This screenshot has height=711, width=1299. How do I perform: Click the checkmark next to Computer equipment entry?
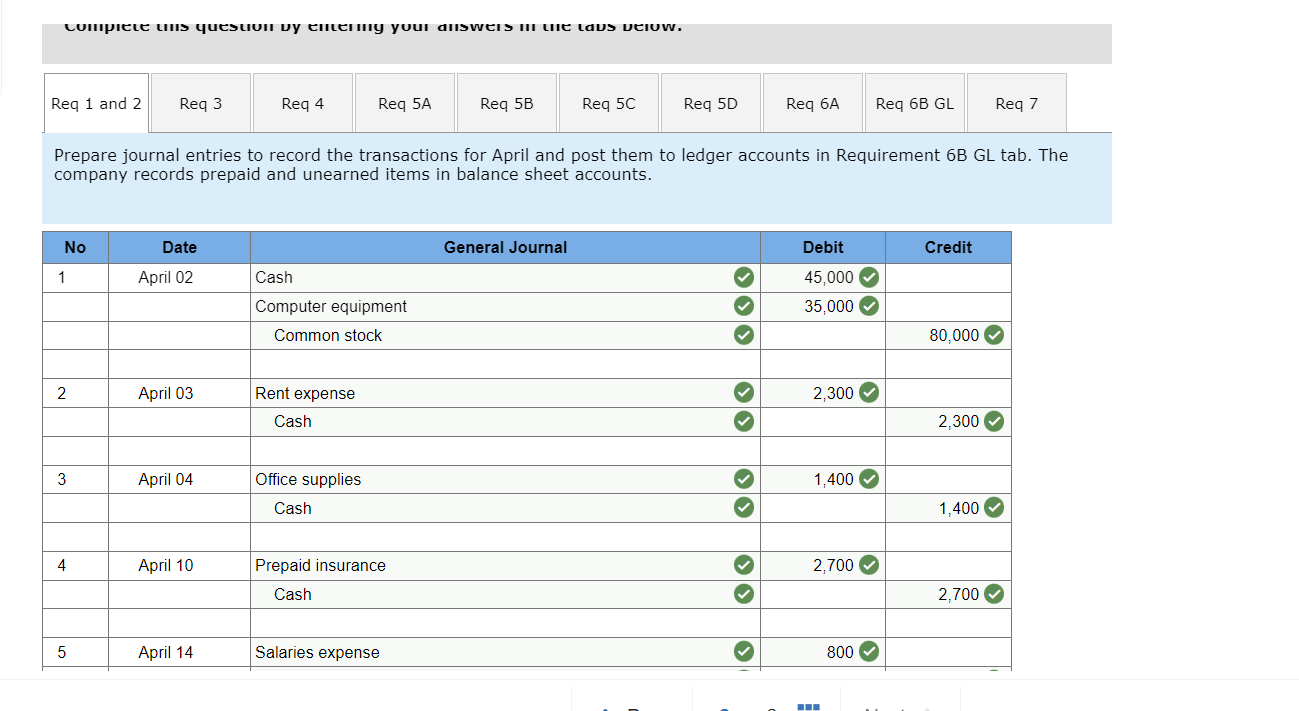pyautogui.click(x=743, y=306)
